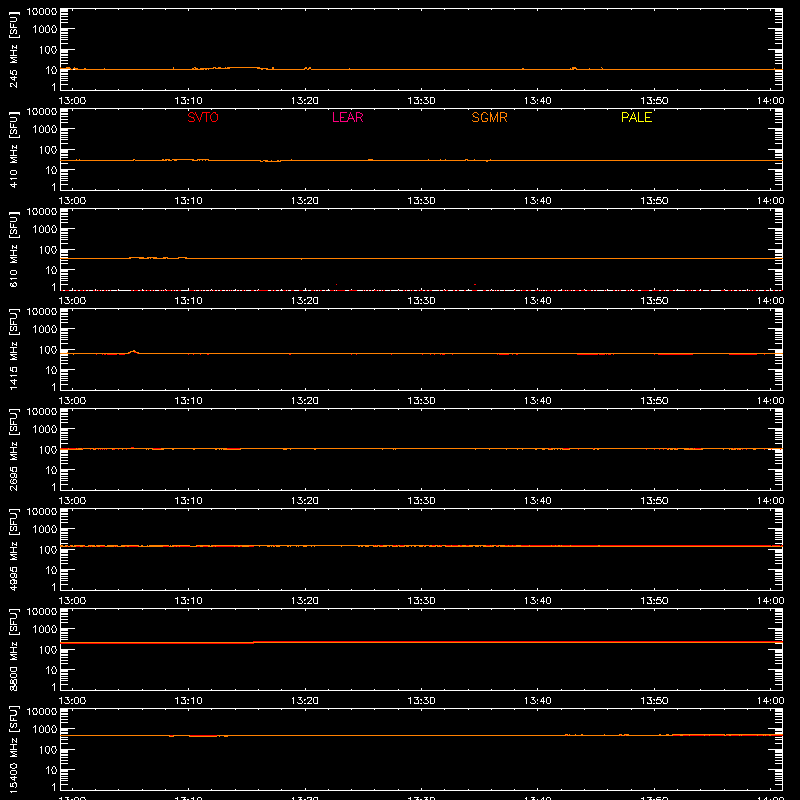This screenshot has height=800, width=800.
Task: Click the '10000' tick on 4995 MHz axis
Action: point(42,512)
